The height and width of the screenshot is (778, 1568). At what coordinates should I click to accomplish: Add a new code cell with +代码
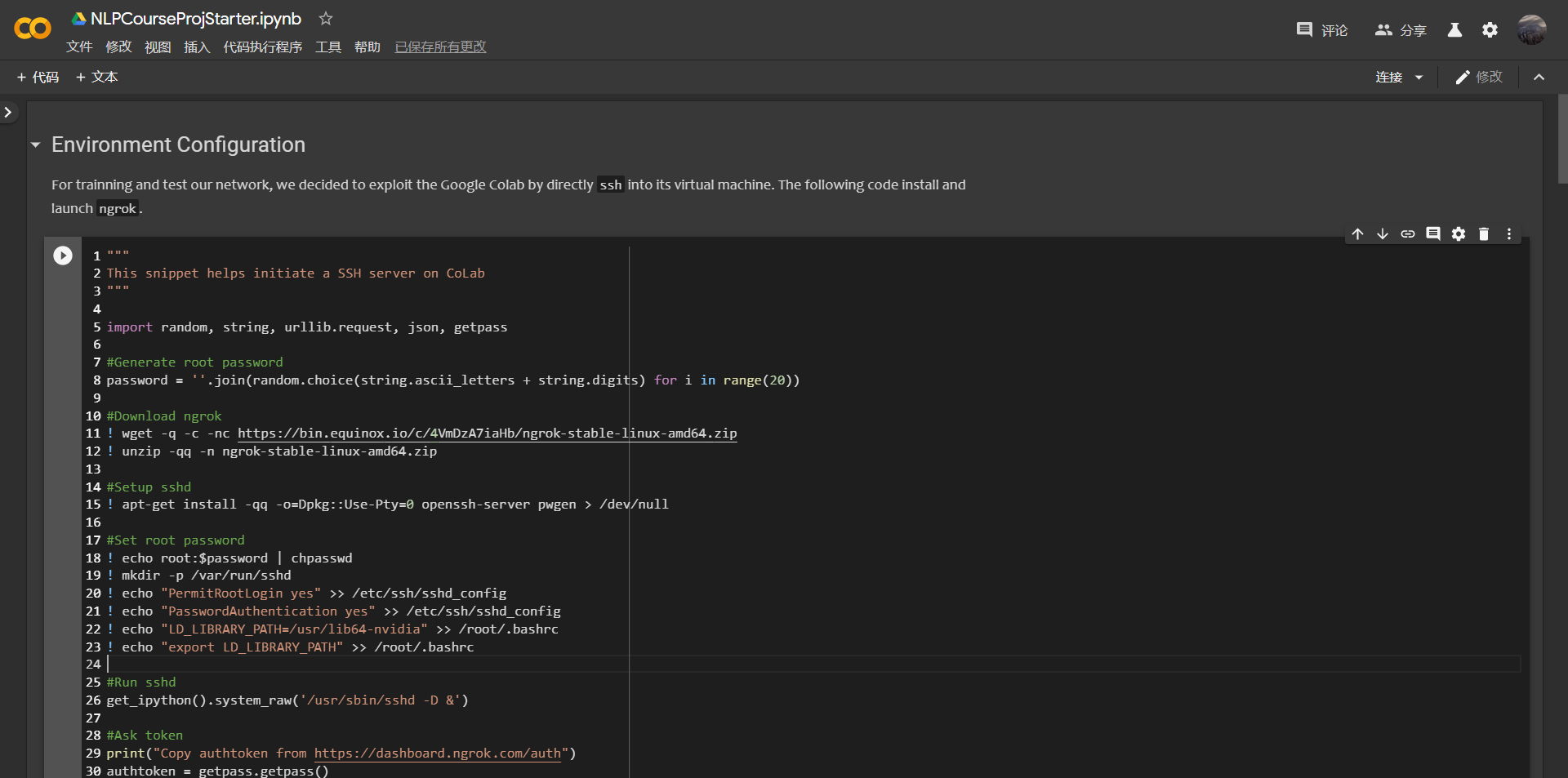pos(38,77)
